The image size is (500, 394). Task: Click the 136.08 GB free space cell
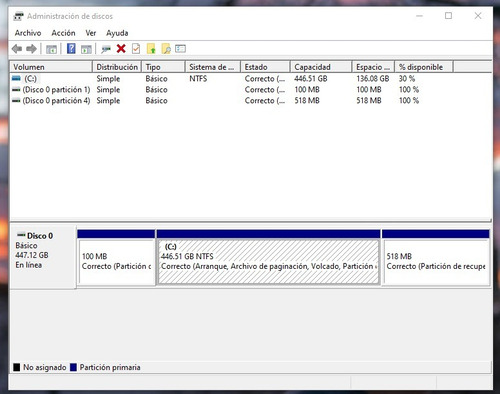click(x=373, y=79)
